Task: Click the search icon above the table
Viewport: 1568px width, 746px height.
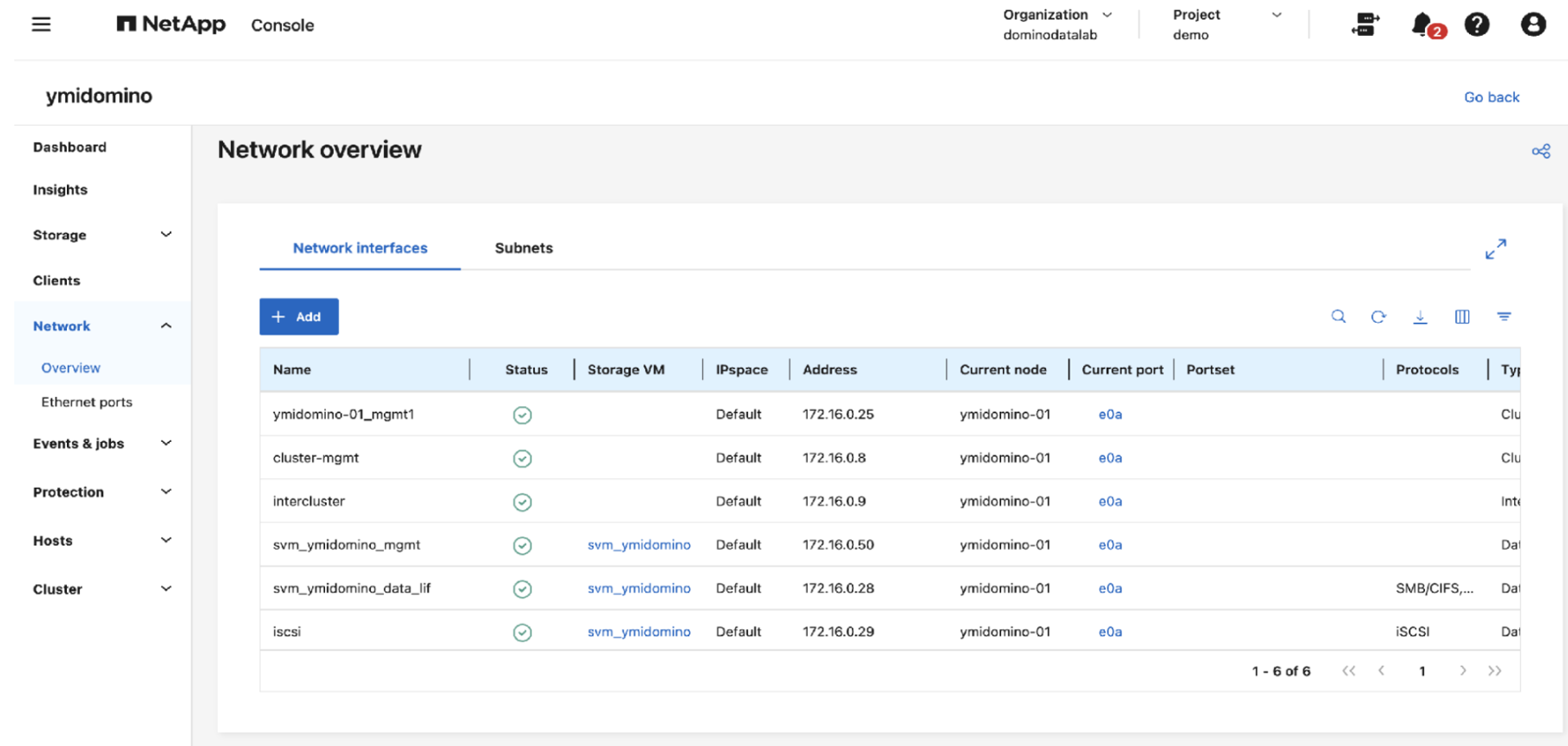Action: 1339,316
